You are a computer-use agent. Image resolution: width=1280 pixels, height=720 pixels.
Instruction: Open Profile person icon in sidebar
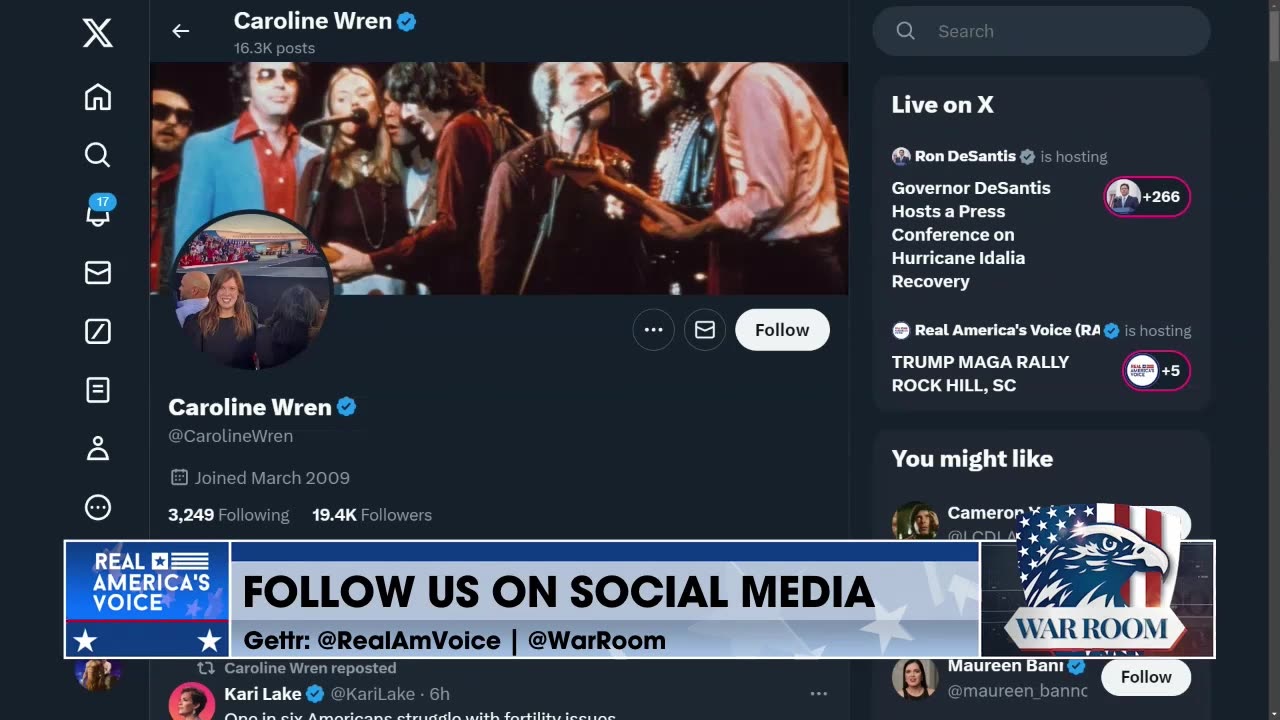(x=97, y=448)
